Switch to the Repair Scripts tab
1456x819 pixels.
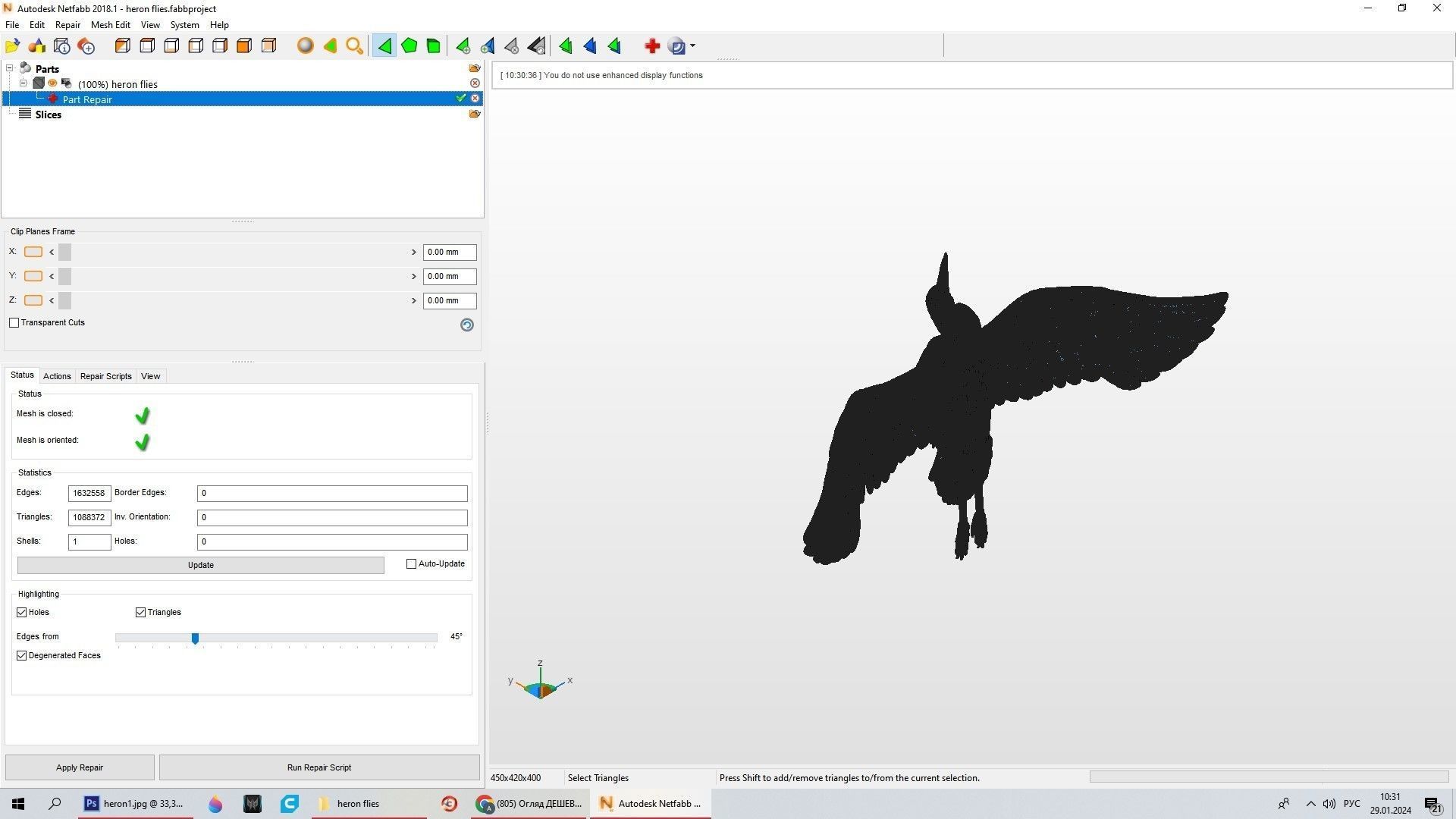105,376
